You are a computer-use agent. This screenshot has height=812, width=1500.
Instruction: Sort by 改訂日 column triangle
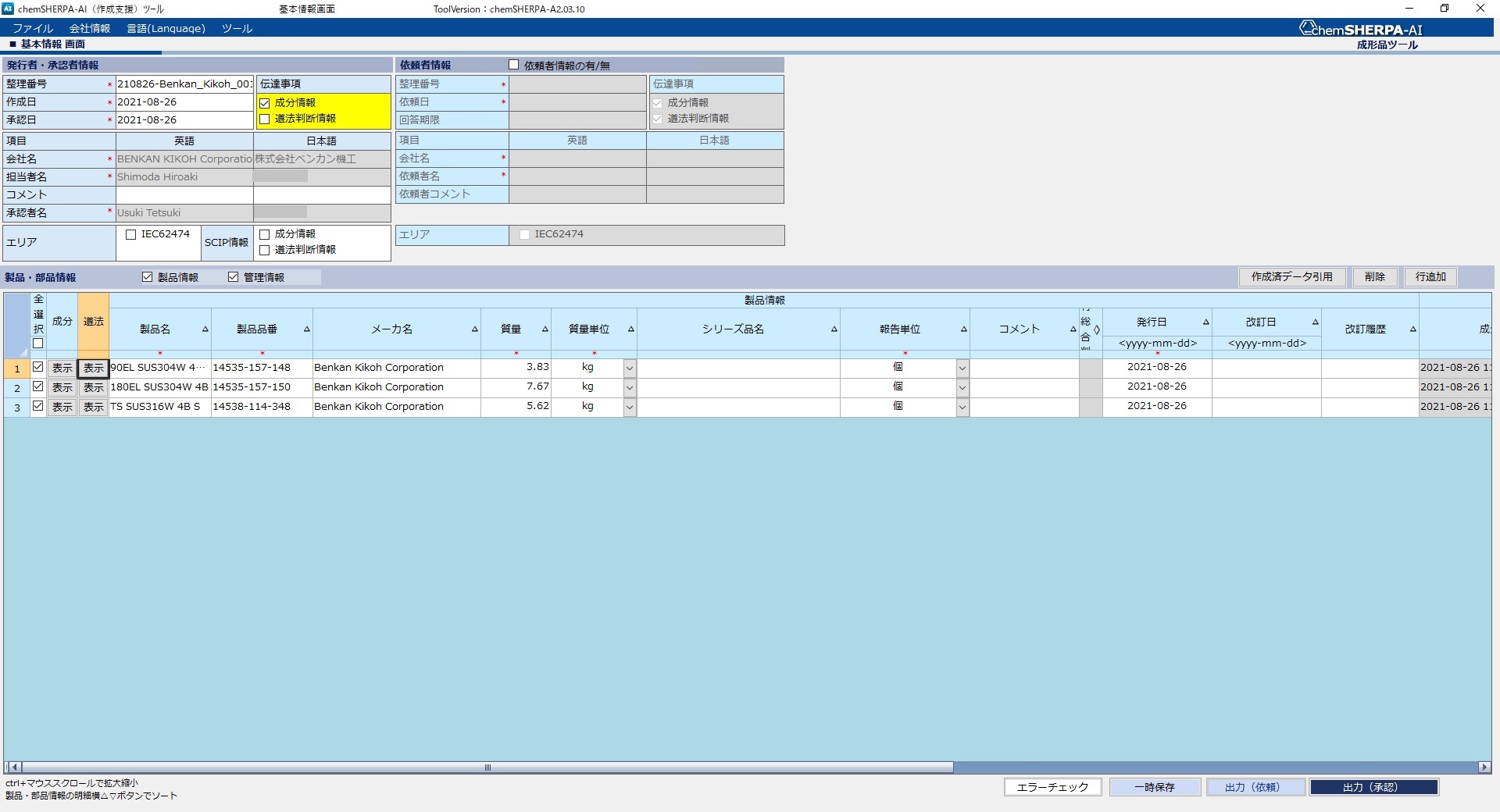point(1316,322)
